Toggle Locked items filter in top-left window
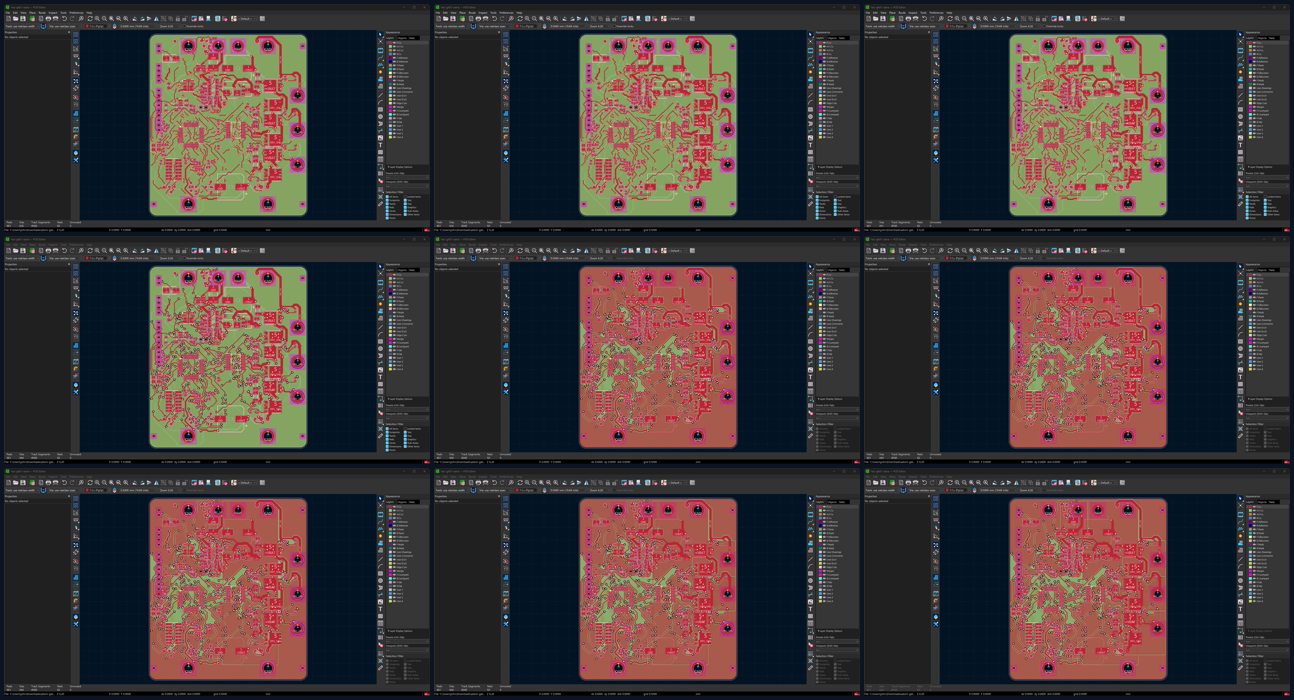This screenshot has height=700, width=1294. coord(405,197)
